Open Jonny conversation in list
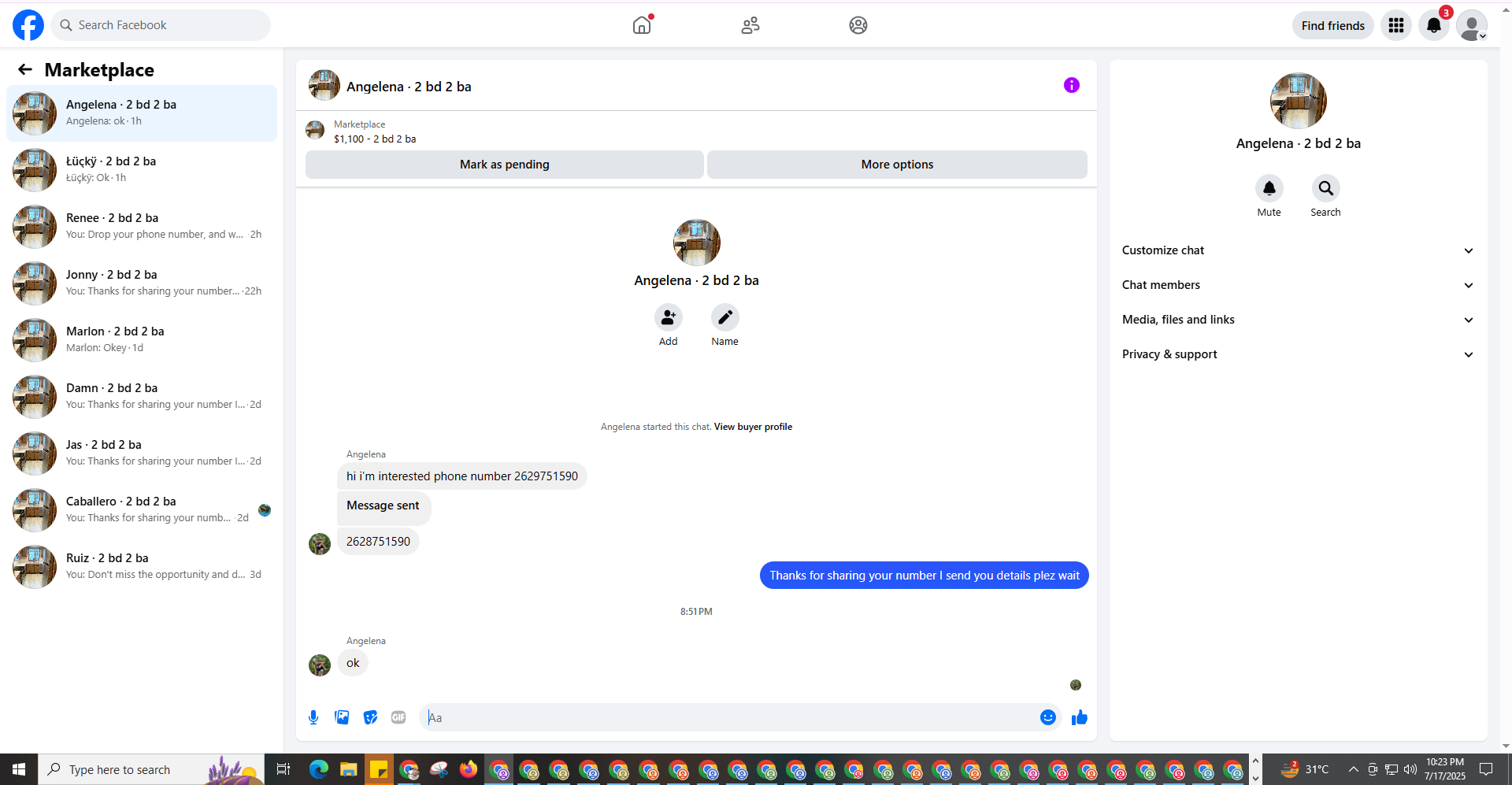The width and height of the screenshot is (1512, 785). coord(142,283)
